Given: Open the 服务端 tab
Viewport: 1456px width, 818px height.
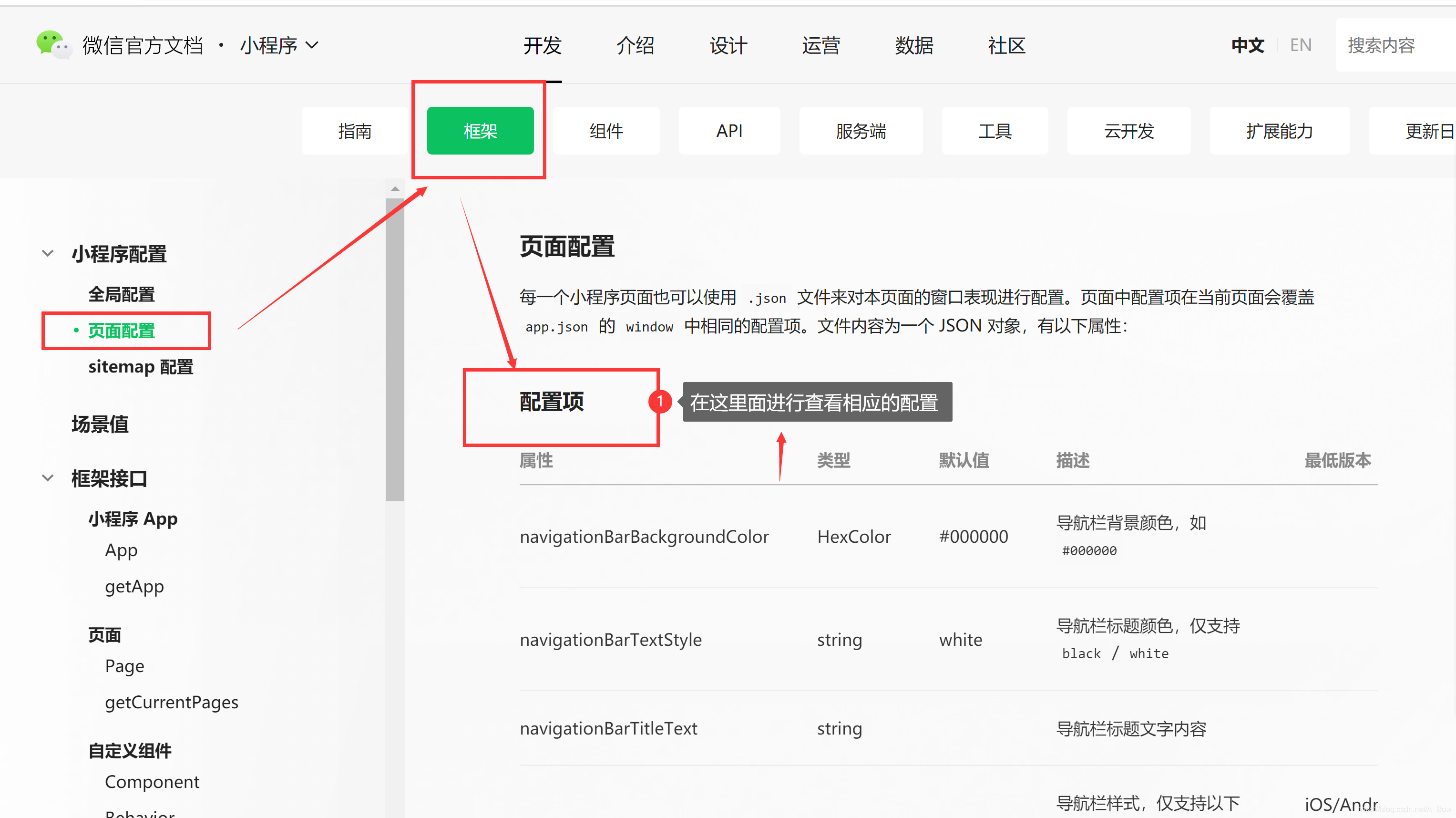Looking at the screenshot, I should click(861, 131).
